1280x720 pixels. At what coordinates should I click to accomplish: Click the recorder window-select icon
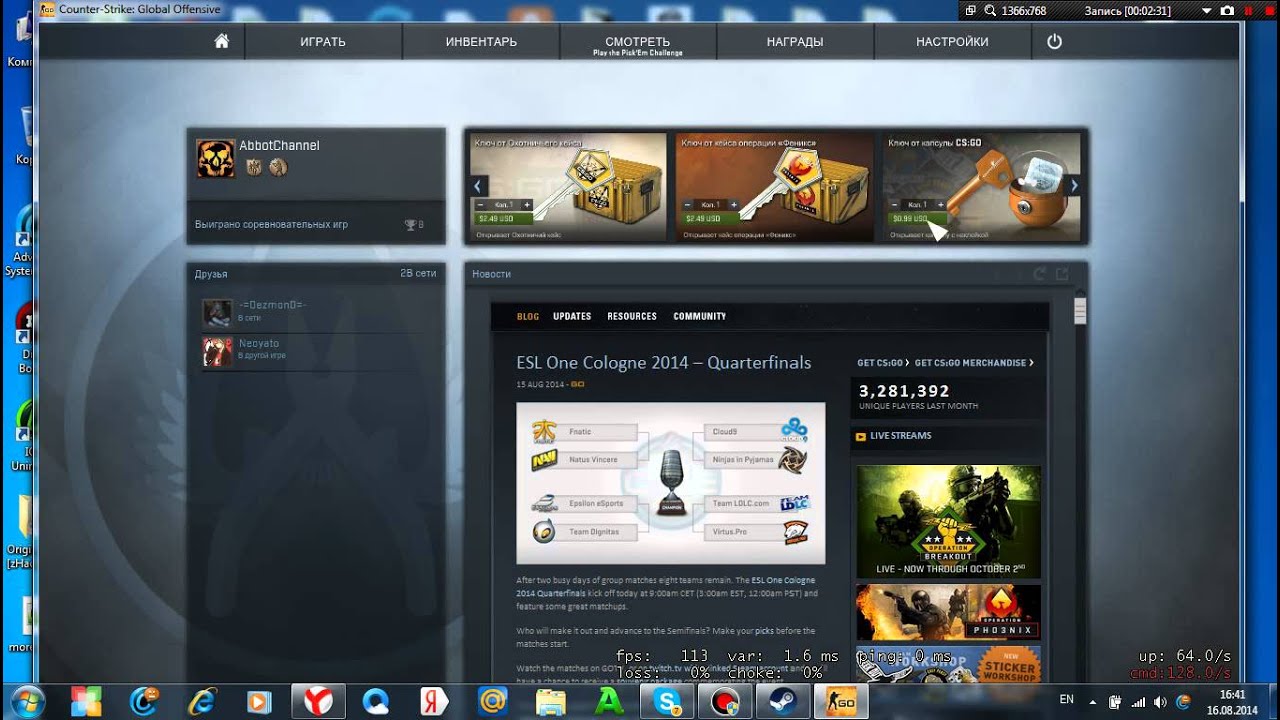coord(970,10)
